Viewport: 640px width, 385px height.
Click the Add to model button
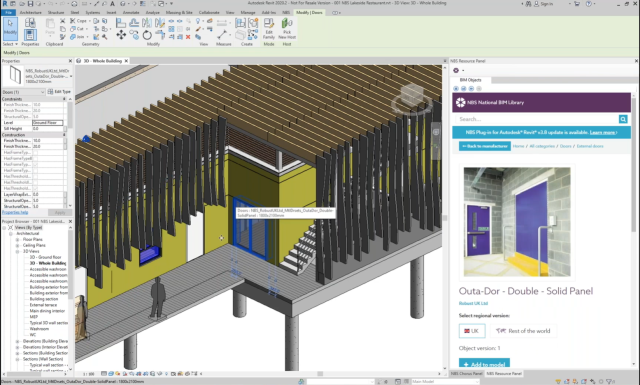[x=484, y=364]
